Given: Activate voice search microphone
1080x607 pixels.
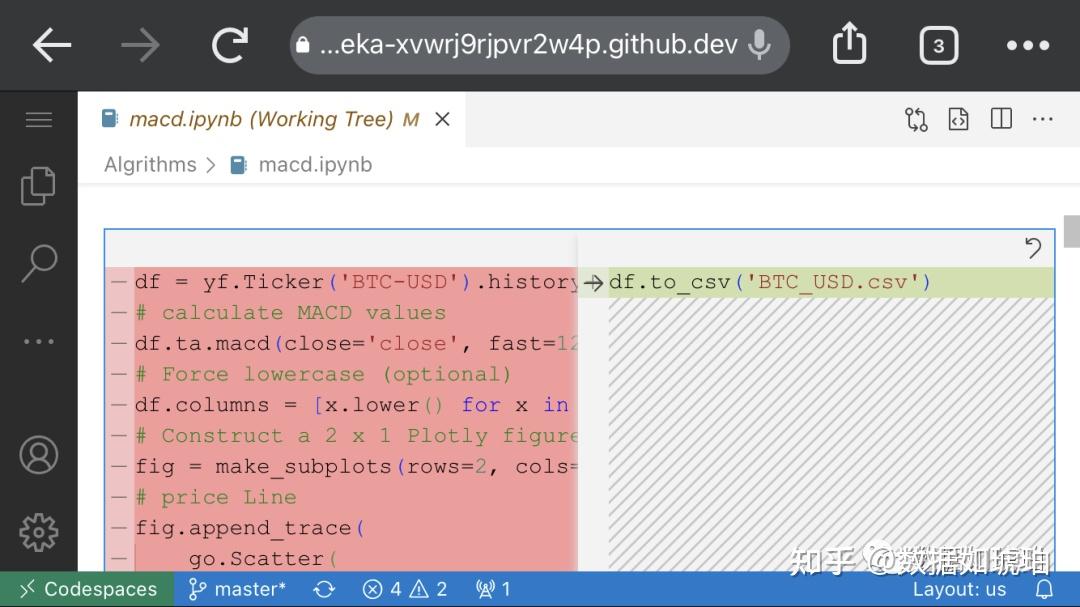Looking at the screenshot, I should tap(760, 45).
